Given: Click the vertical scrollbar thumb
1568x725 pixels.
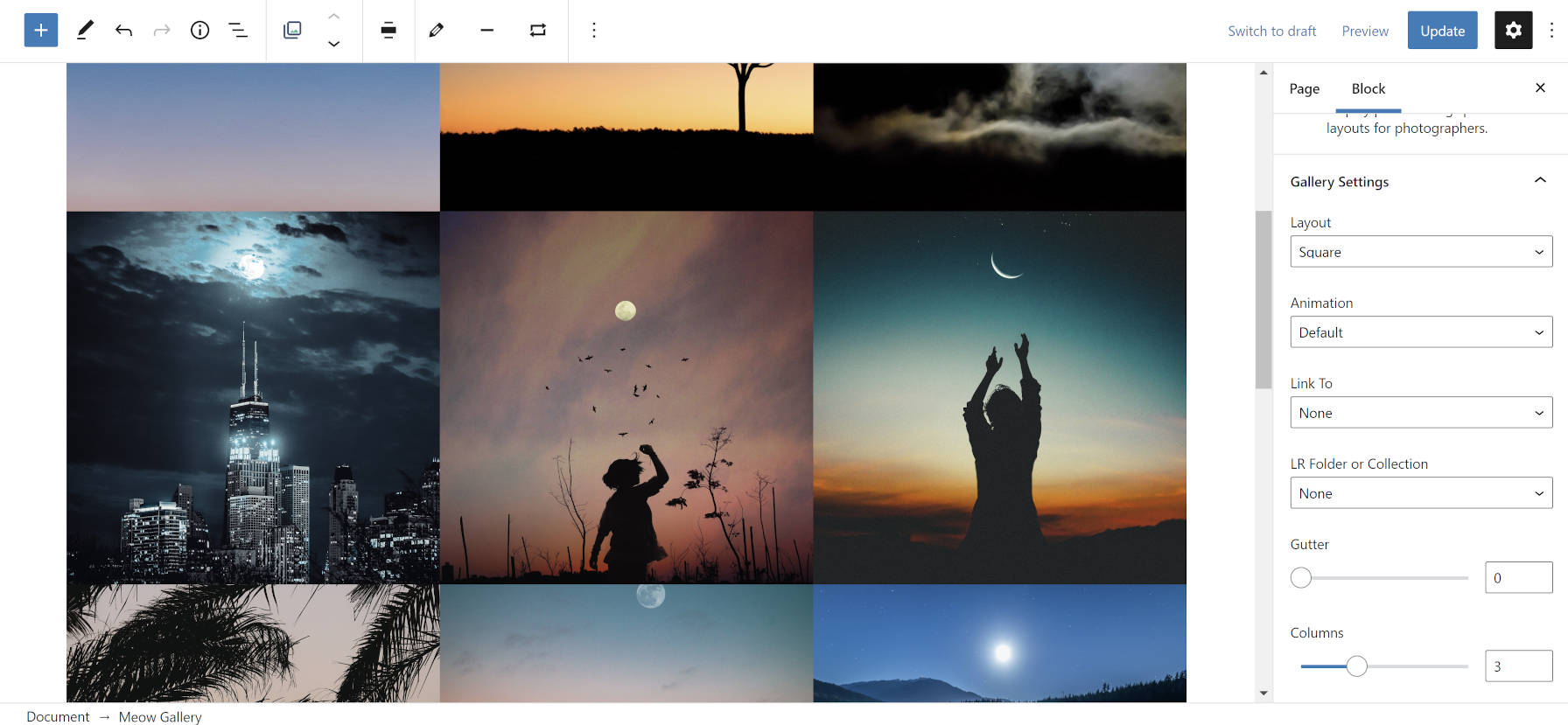Looking at the screenshot, I should [1263, 300].
